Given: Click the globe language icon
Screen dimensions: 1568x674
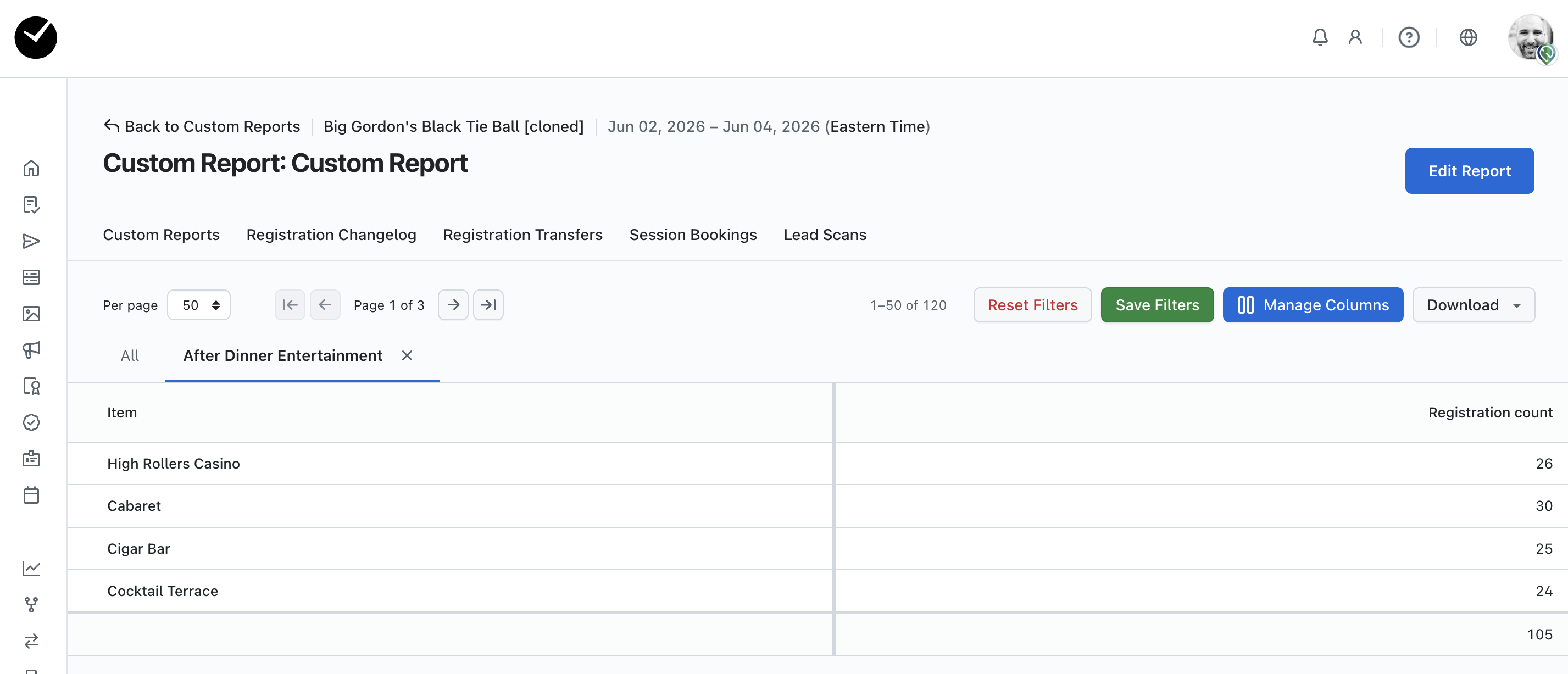Looking at the screenshot, I should 1467,38.
